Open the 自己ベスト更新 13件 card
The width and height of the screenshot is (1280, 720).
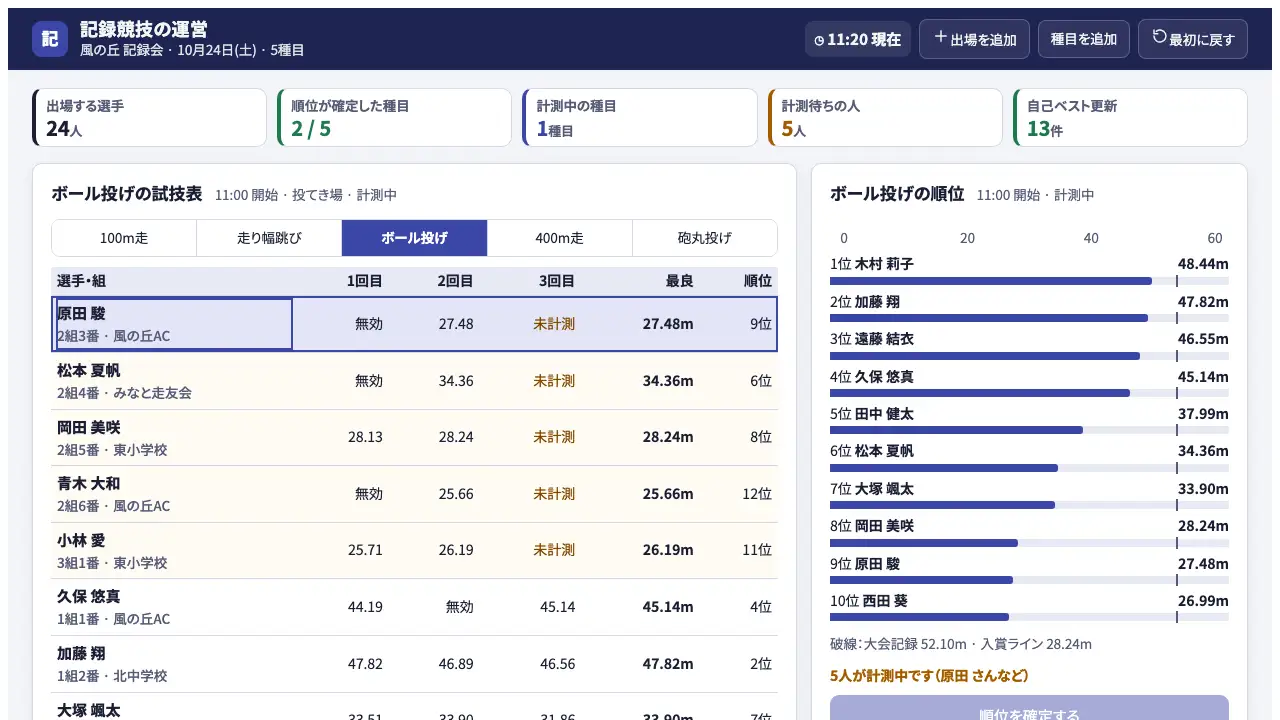coord(1130,117)
